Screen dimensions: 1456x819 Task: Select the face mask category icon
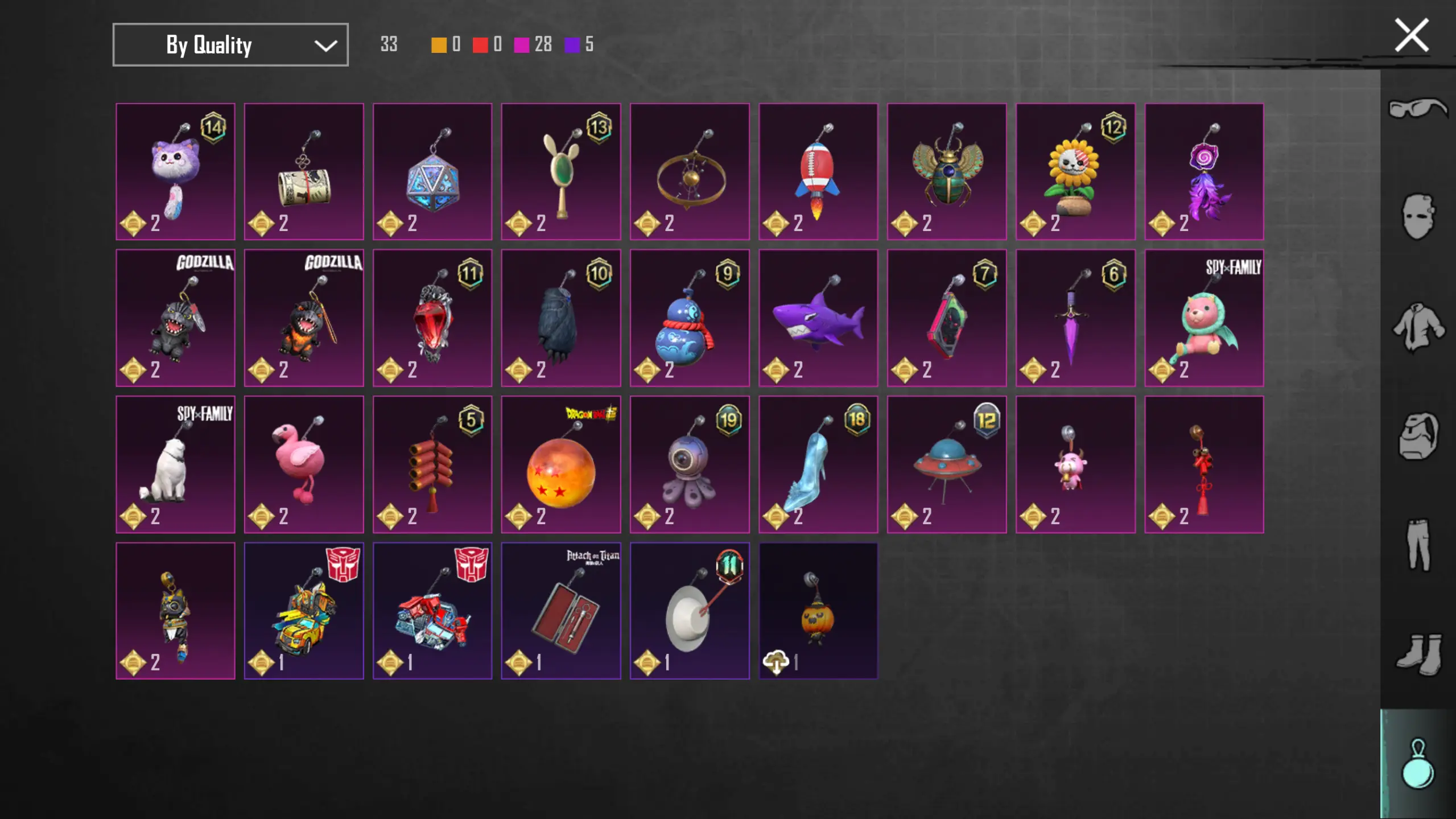[1418, 216]
